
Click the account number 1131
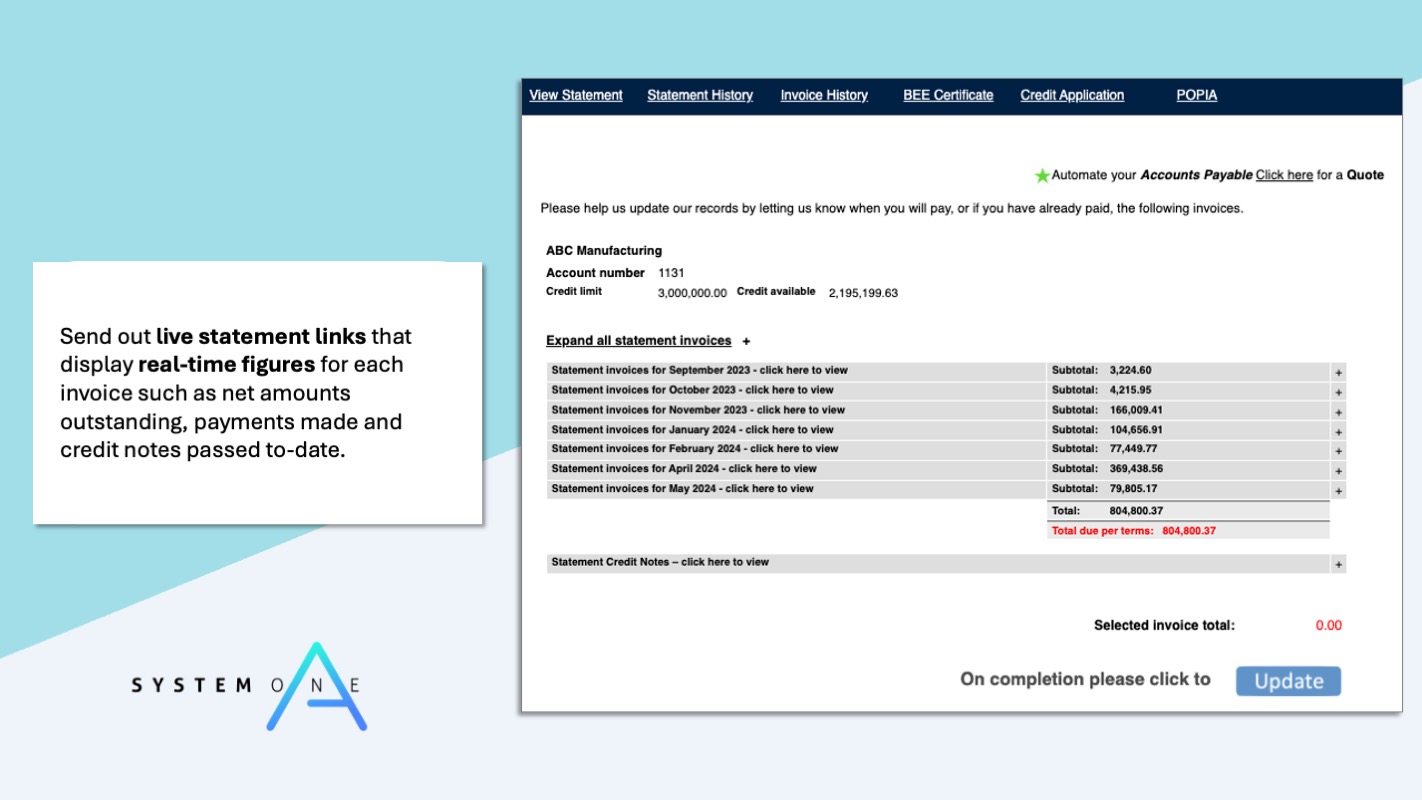click(x=671, y=272)
